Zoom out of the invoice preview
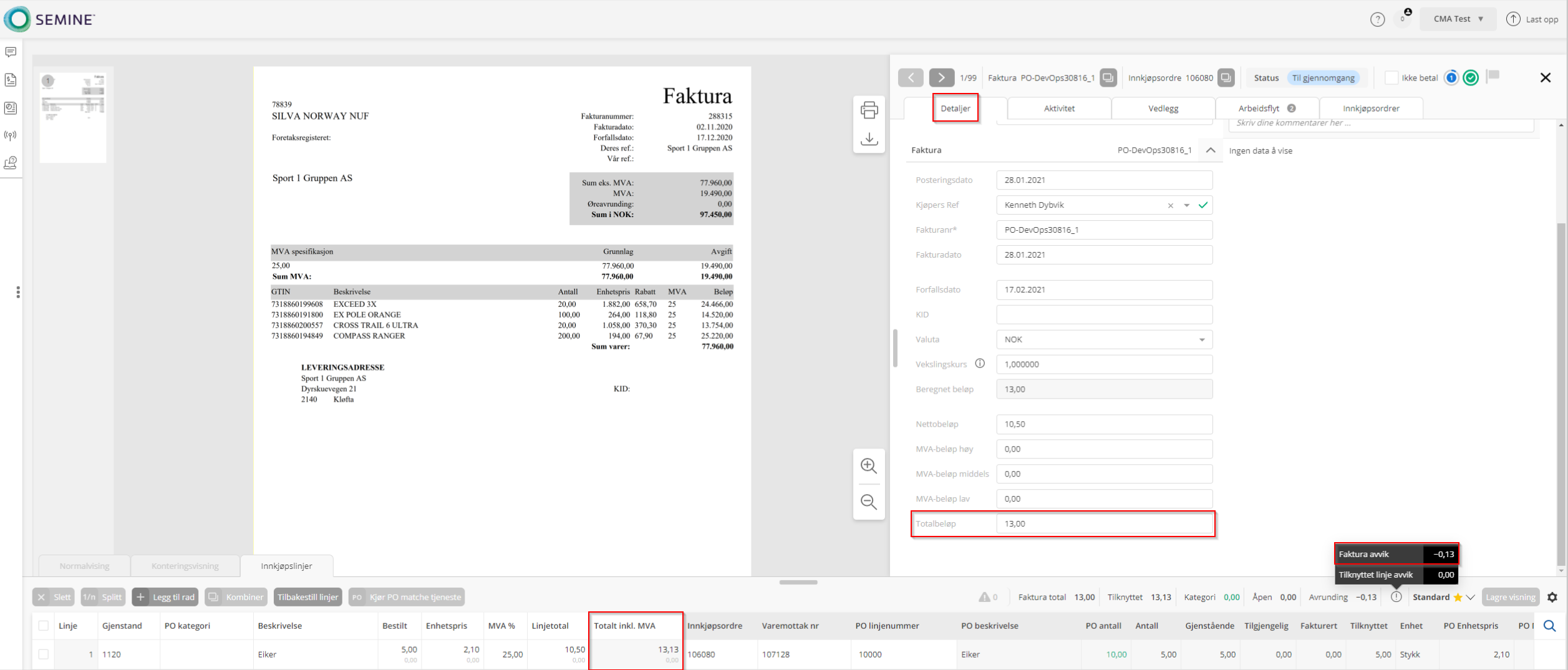Screen dimensions: 1568x670 (x=868, y=502)
